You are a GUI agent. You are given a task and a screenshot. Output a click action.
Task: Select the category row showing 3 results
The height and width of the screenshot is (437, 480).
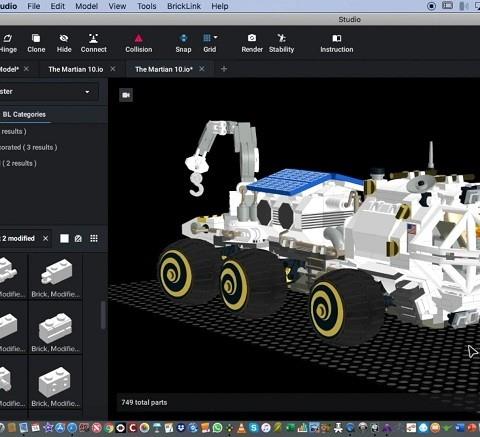[x=29, y=147]
